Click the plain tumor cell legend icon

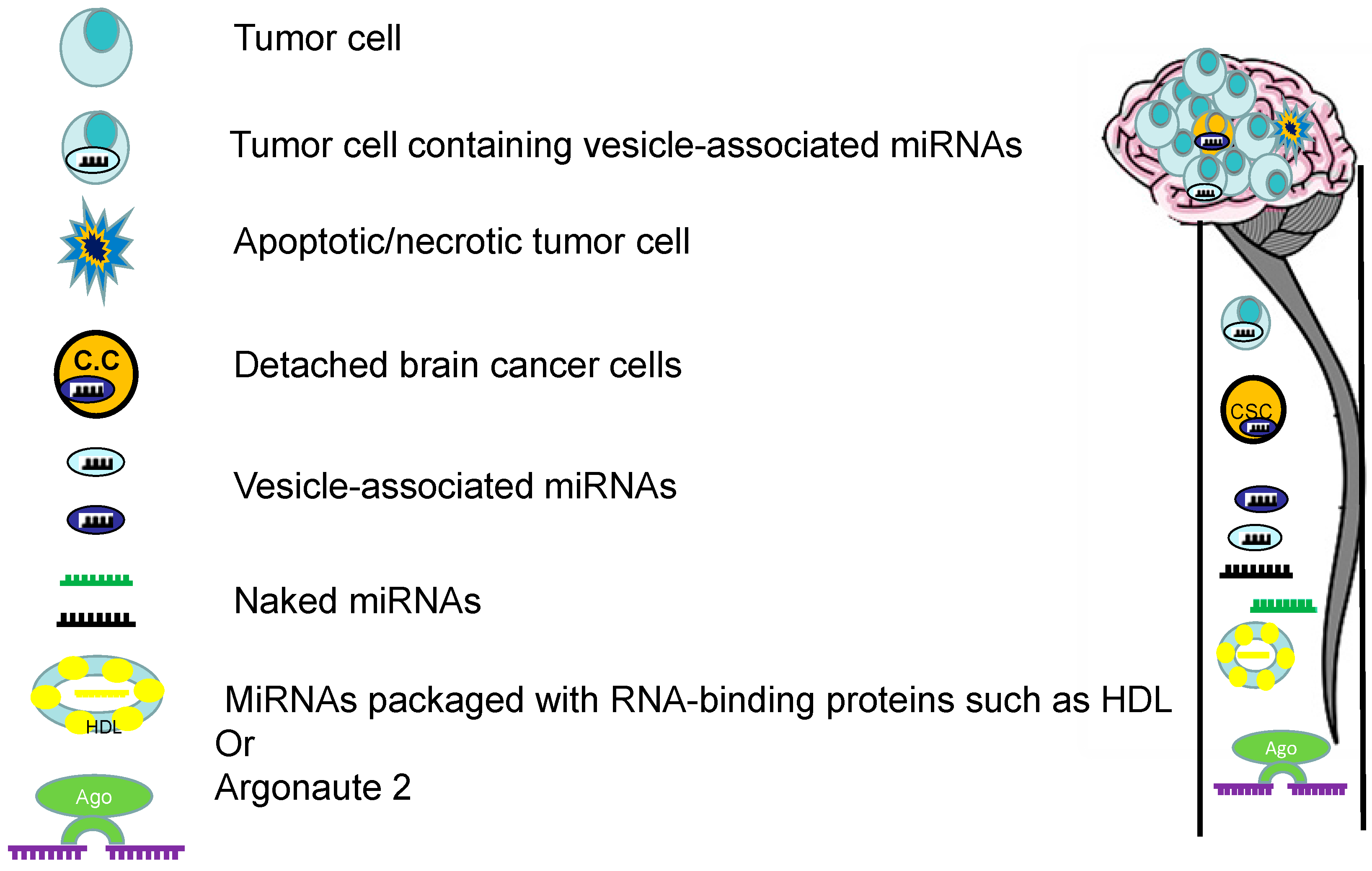click(96, 48)
